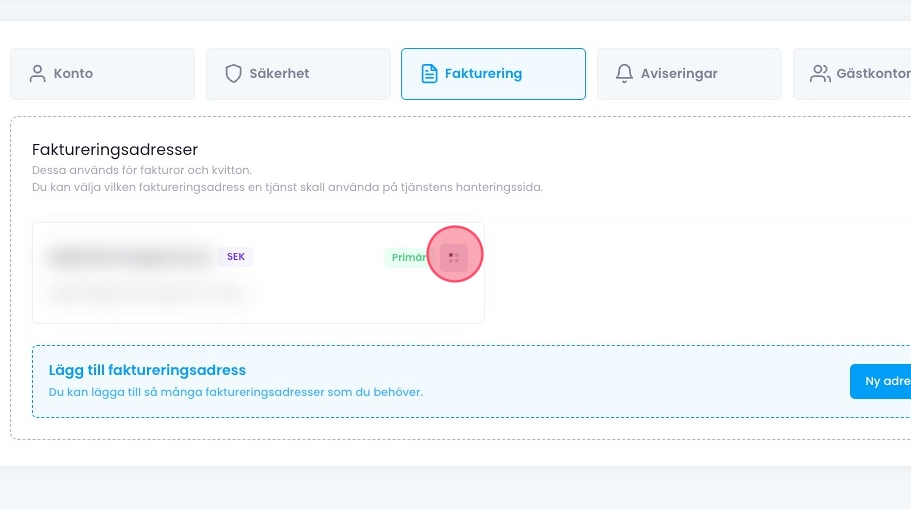Click the blurred address line below name
Screen dimensions: 911x509
pyautogui.click(x=146, y=293)
